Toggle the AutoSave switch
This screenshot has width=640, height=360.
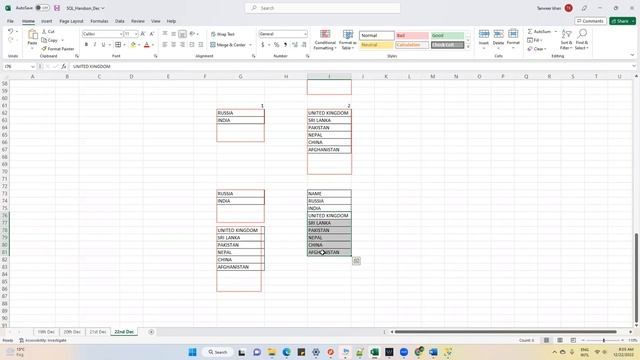click(42, 8)
